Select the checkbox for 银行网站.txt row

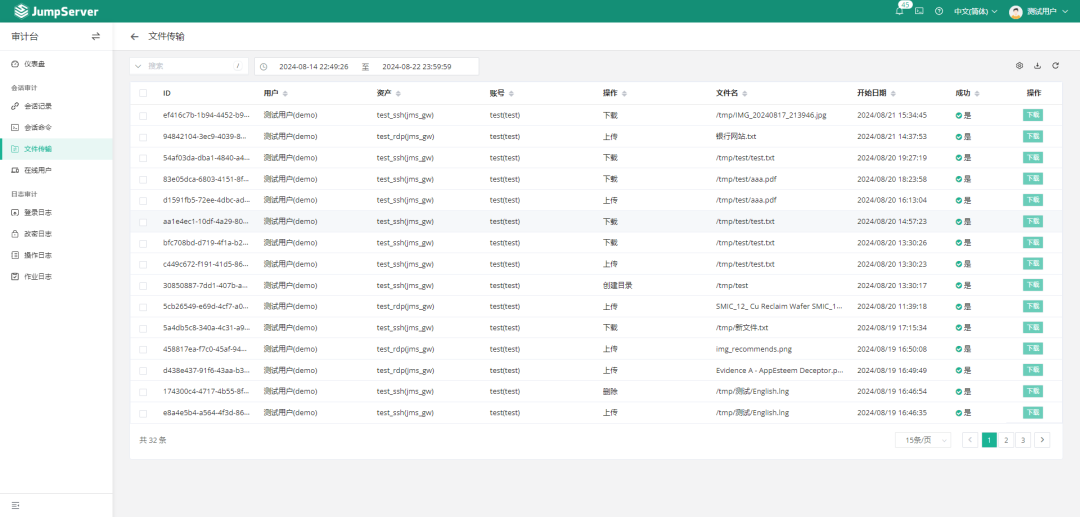(x=143, y=136)
